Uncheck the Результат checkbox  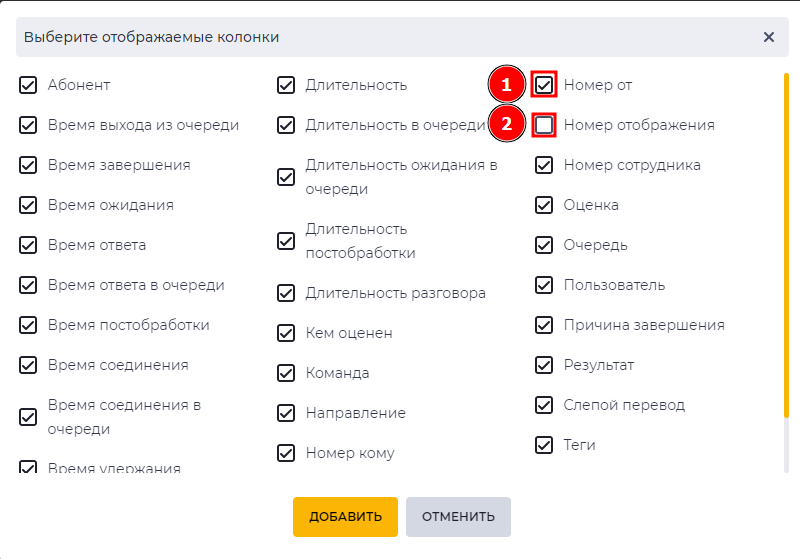544,365
